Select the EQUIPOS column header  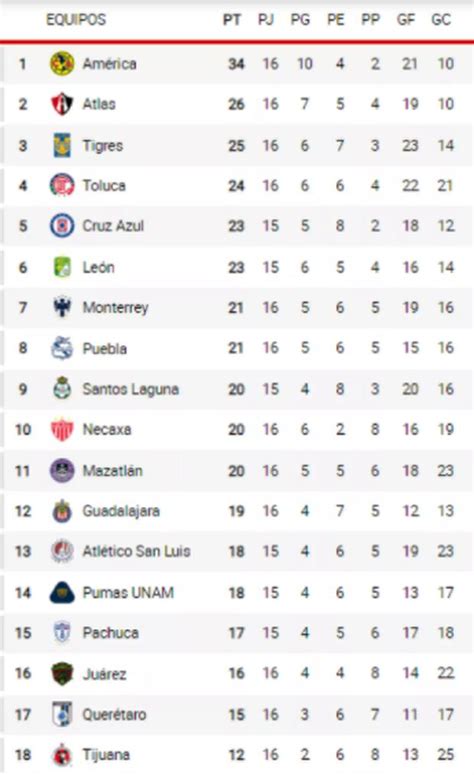pos(76,20)
